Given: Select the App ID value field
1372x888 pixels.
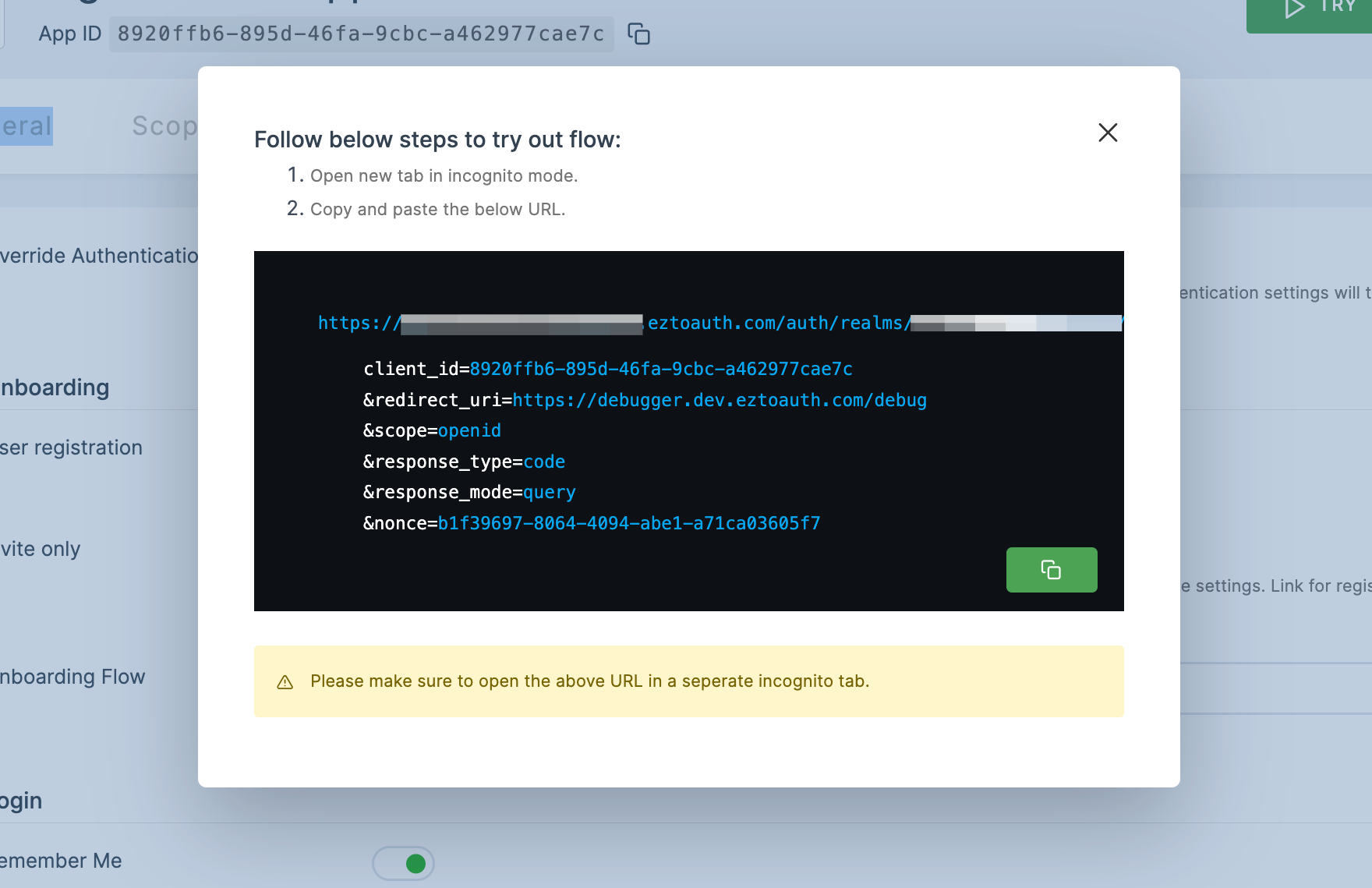Looking at the screenshot, I should coord(361,34).
